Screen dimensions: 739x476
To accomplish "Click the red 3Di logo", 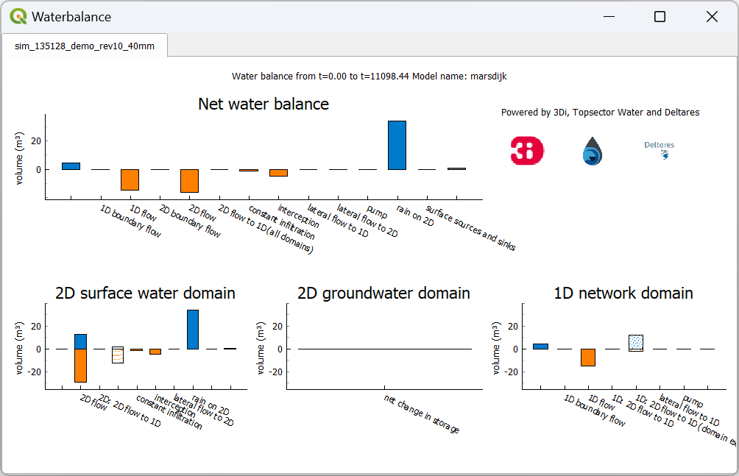I will tap(527, 151).
